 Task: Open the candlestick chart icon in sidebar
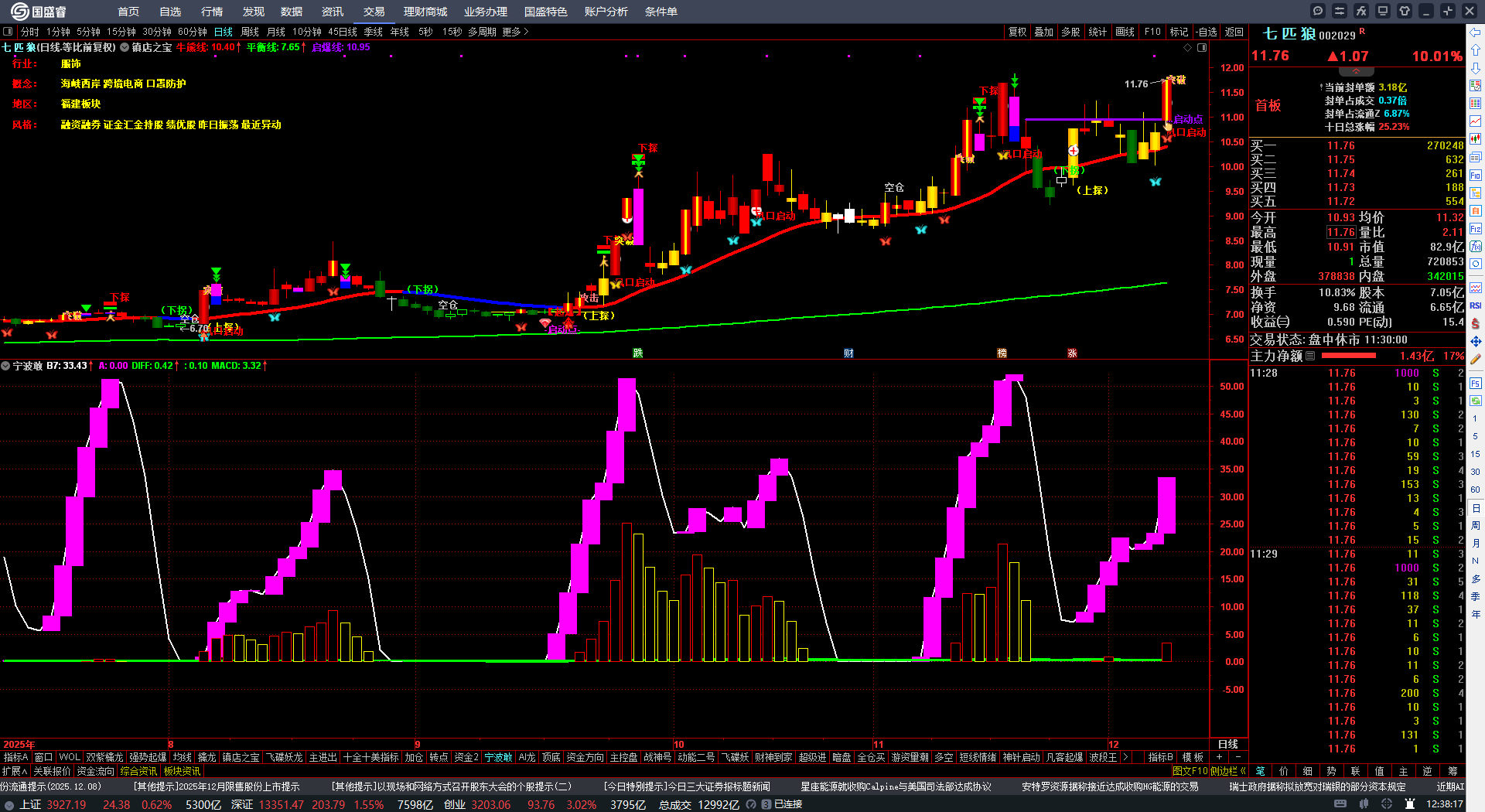click(1476, 139)
